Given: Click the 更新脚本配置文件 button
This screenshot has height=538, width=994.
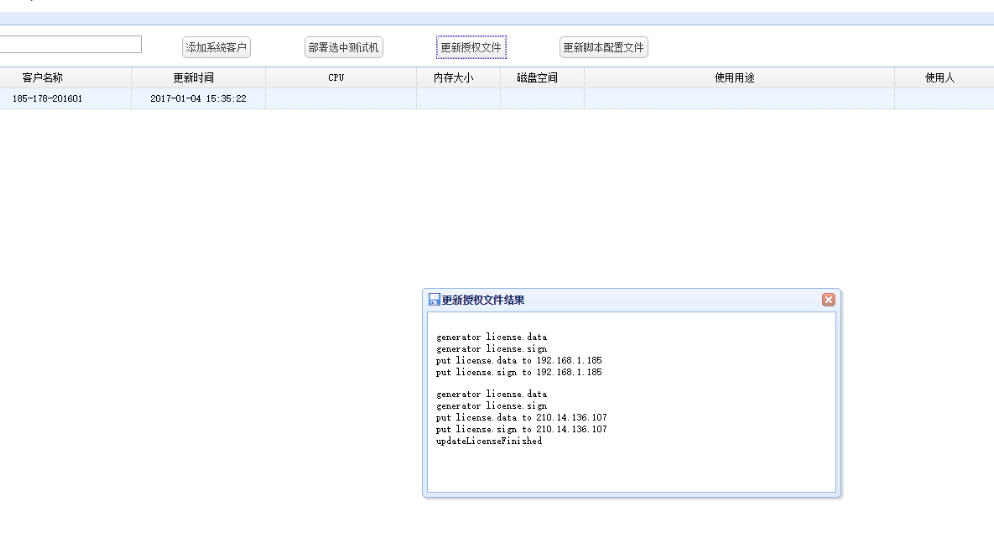Looking at the screenshot, I should click(x=604, y=48).
